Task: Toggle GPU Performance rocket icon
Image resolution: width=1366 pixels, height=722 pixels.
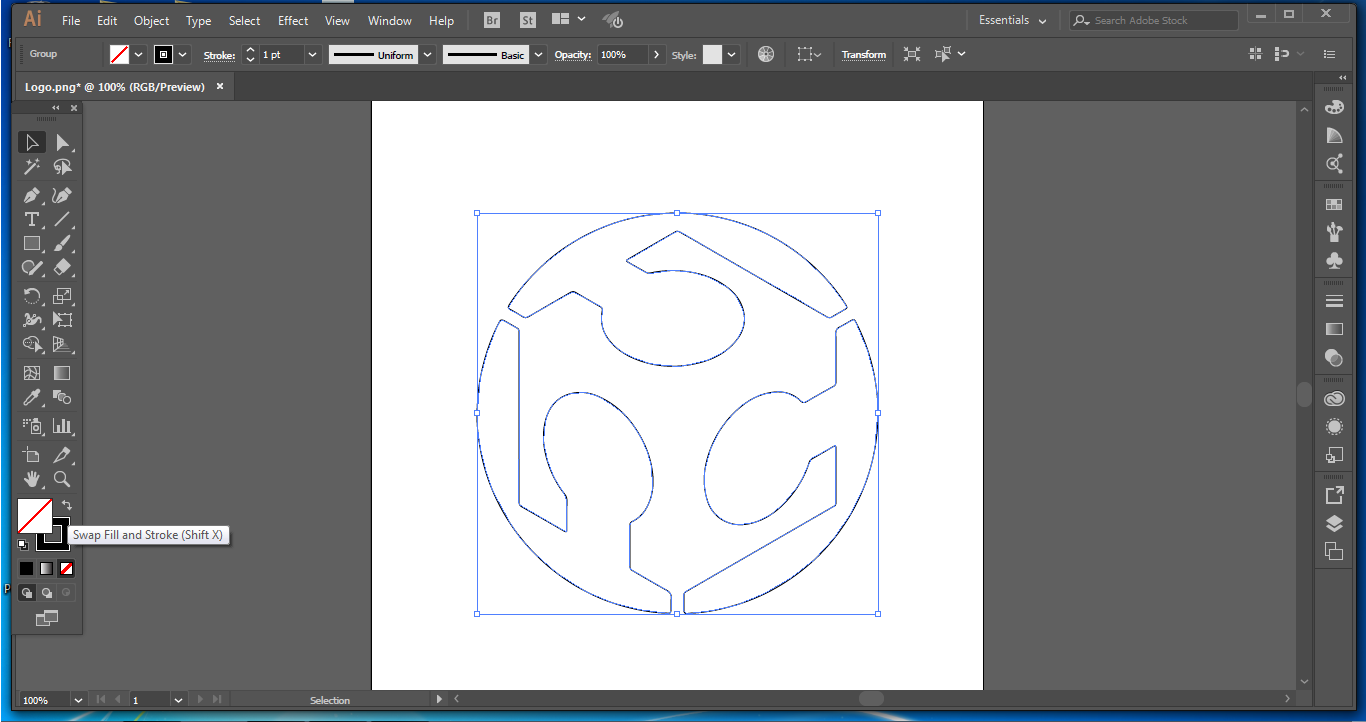Action: pyautogui.click(x=613, y=20)
